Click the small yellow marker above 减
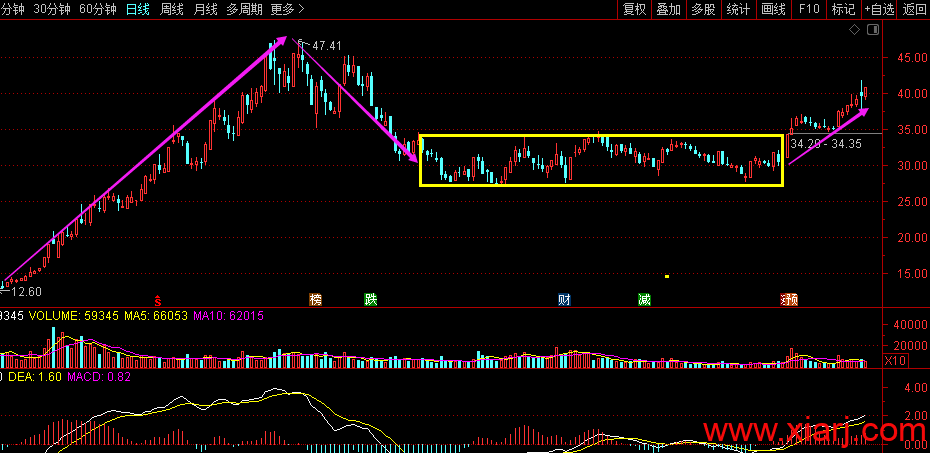Image resolution: width=930 pixels, height=453 pixels. (x=667, y=276)
